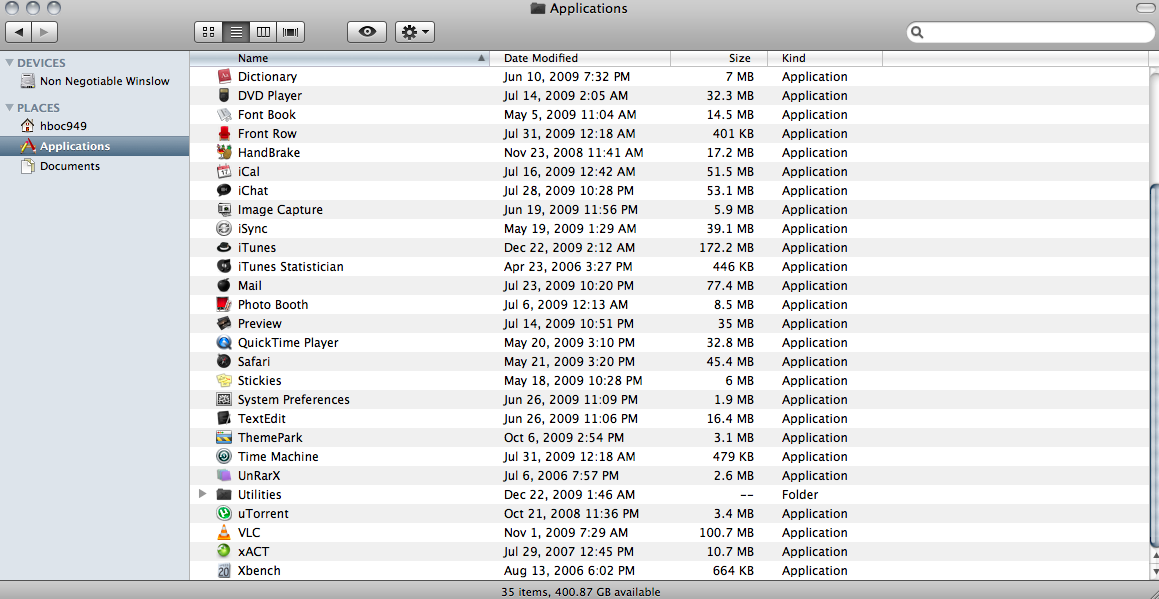Expand the Utilities folder disclosure triangle
The image size is (1159, 599).
(x=203, y=494)
